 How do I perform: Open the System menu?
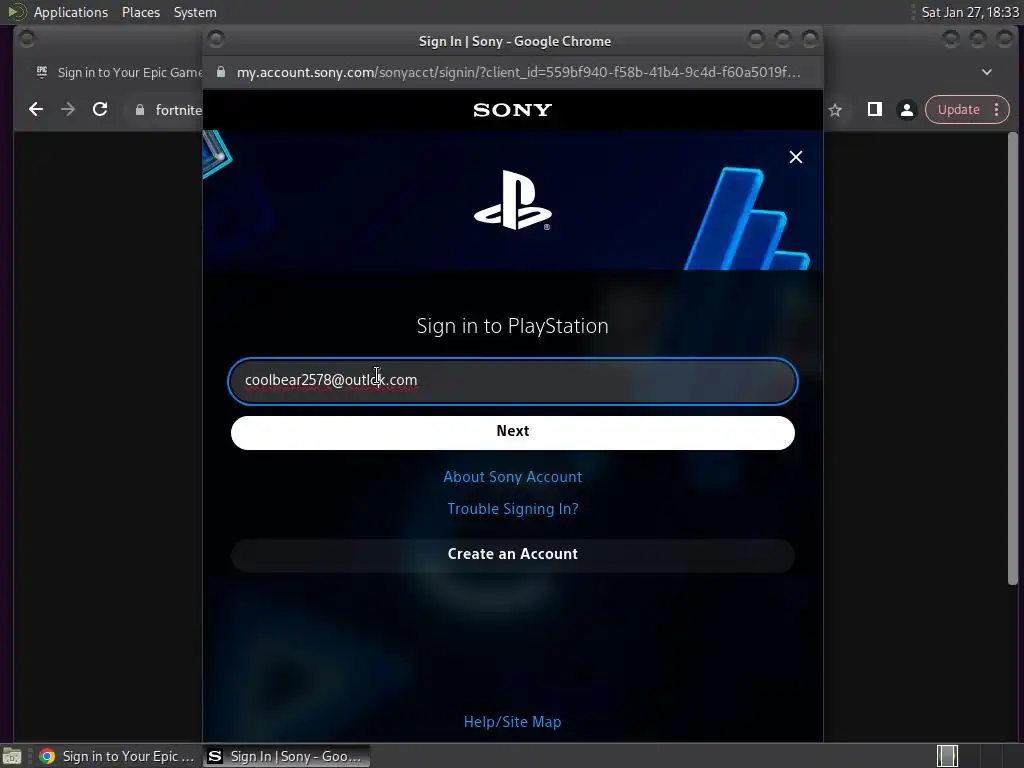point(195,12)
